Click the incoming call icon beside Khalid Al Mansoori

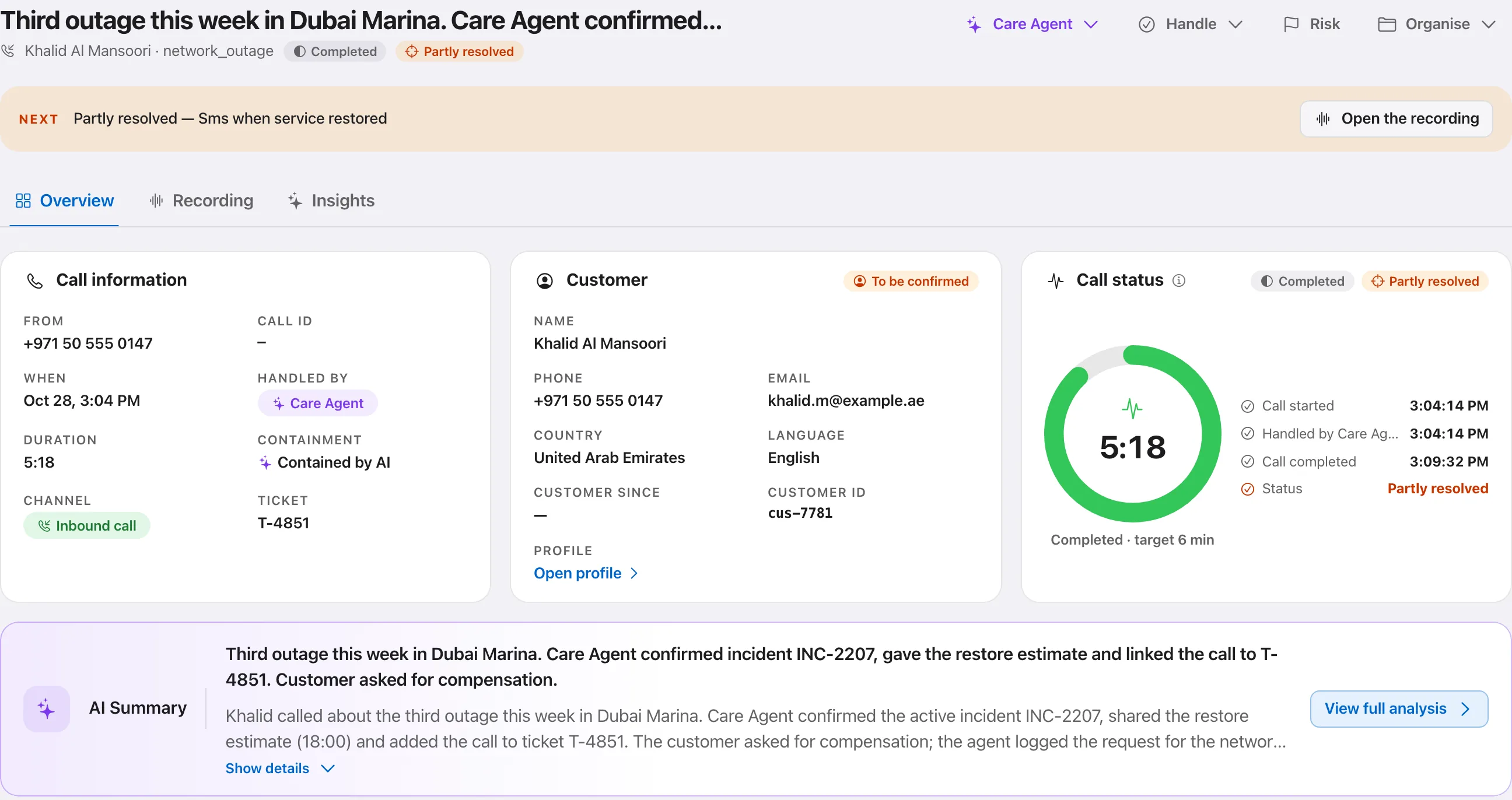point(8,51)
